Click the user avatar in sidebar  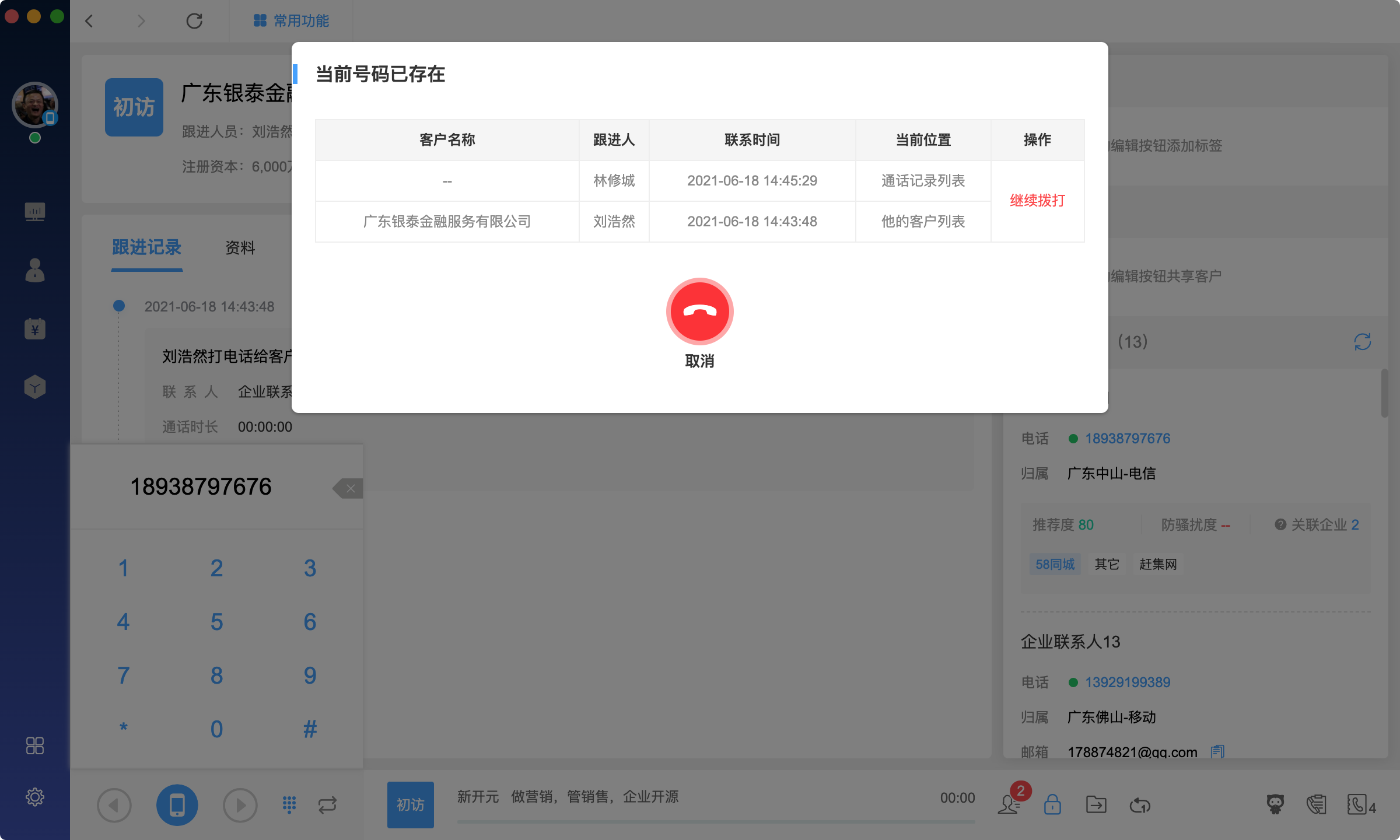pyautogui.click(x=35, y=105)
